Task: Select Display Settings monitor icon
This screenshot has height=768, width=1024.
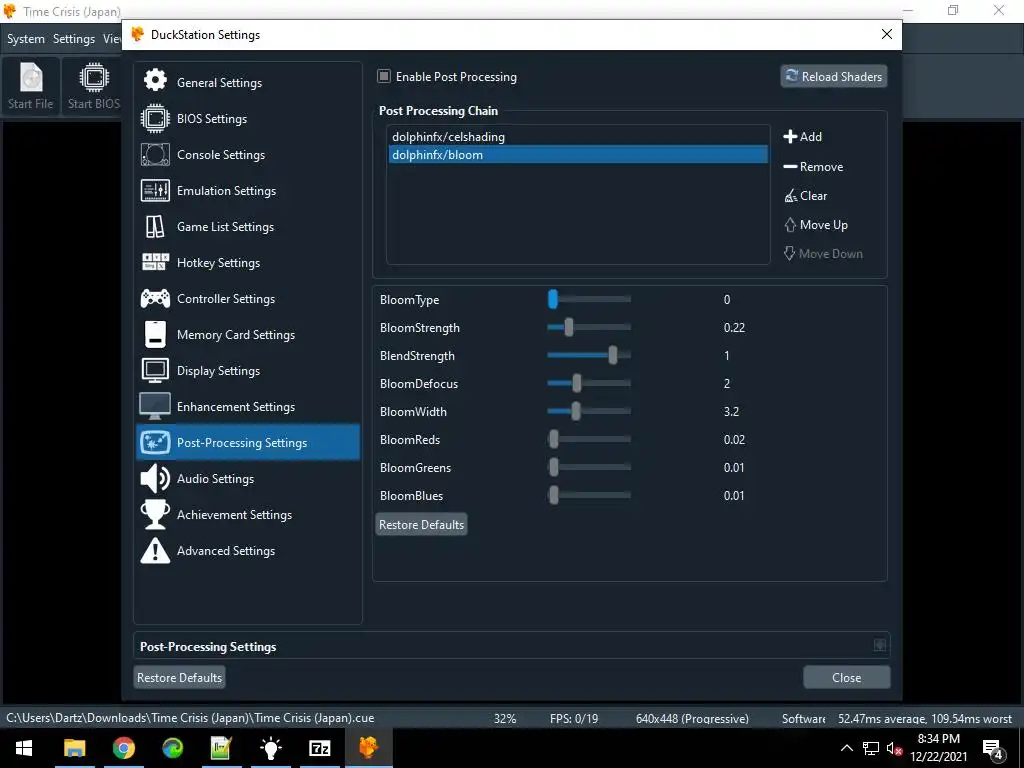Action: pyautogui.click(x=155, y=370)
